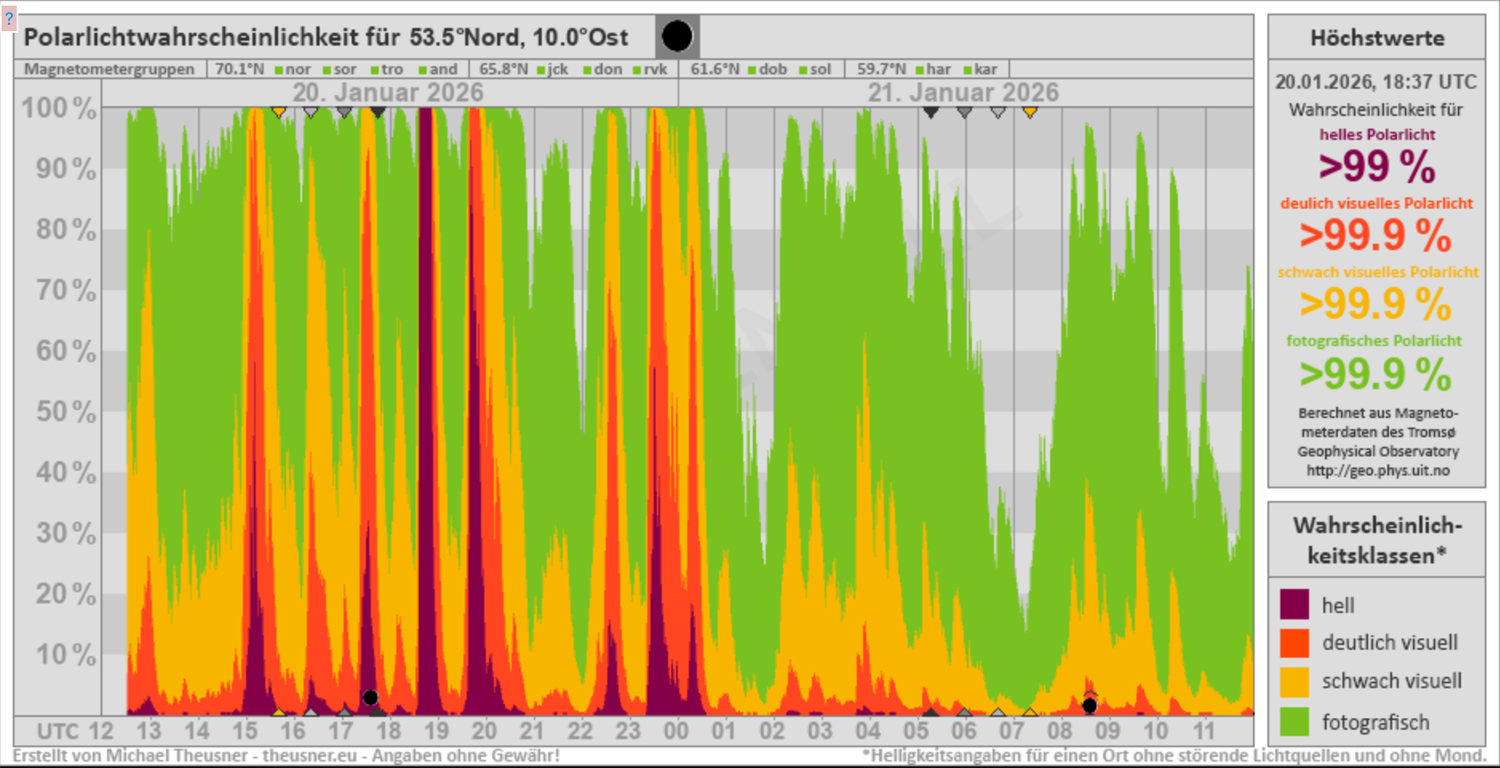Click the 'Höchstwerte' panel heading
The image size is (1500, 768).
tap(1377, 38)
